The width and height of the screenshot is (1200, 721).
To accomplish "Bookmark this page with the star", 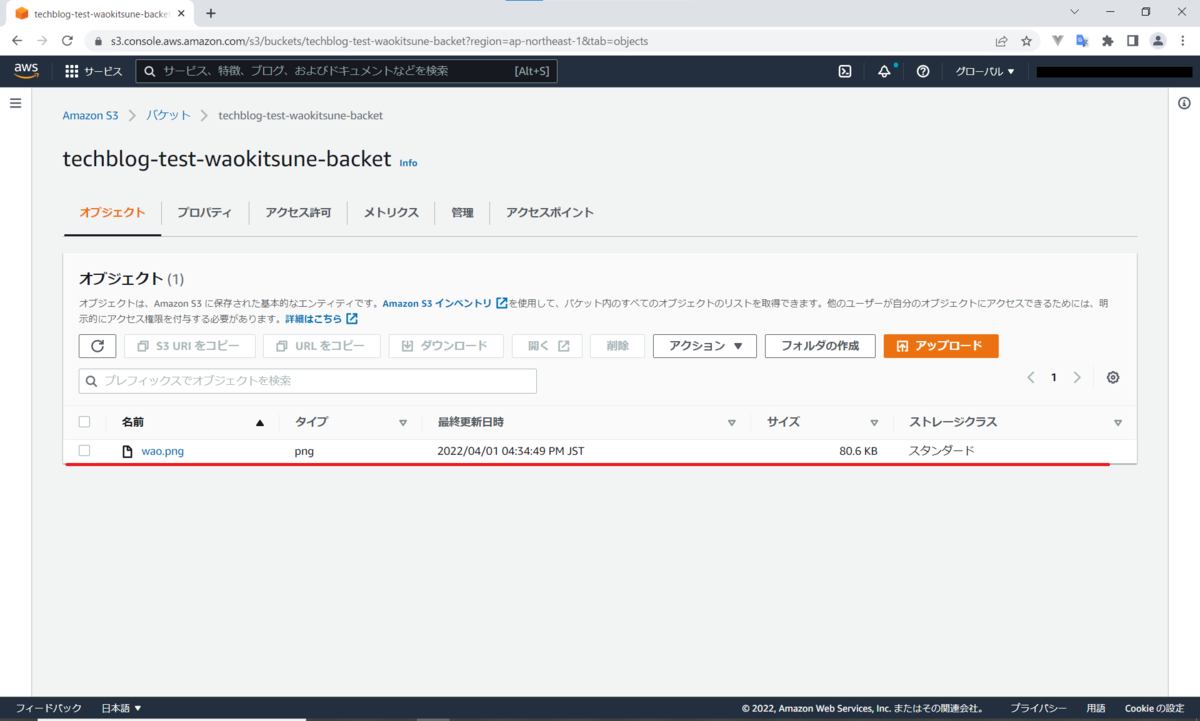I will tap(1026, 41).
